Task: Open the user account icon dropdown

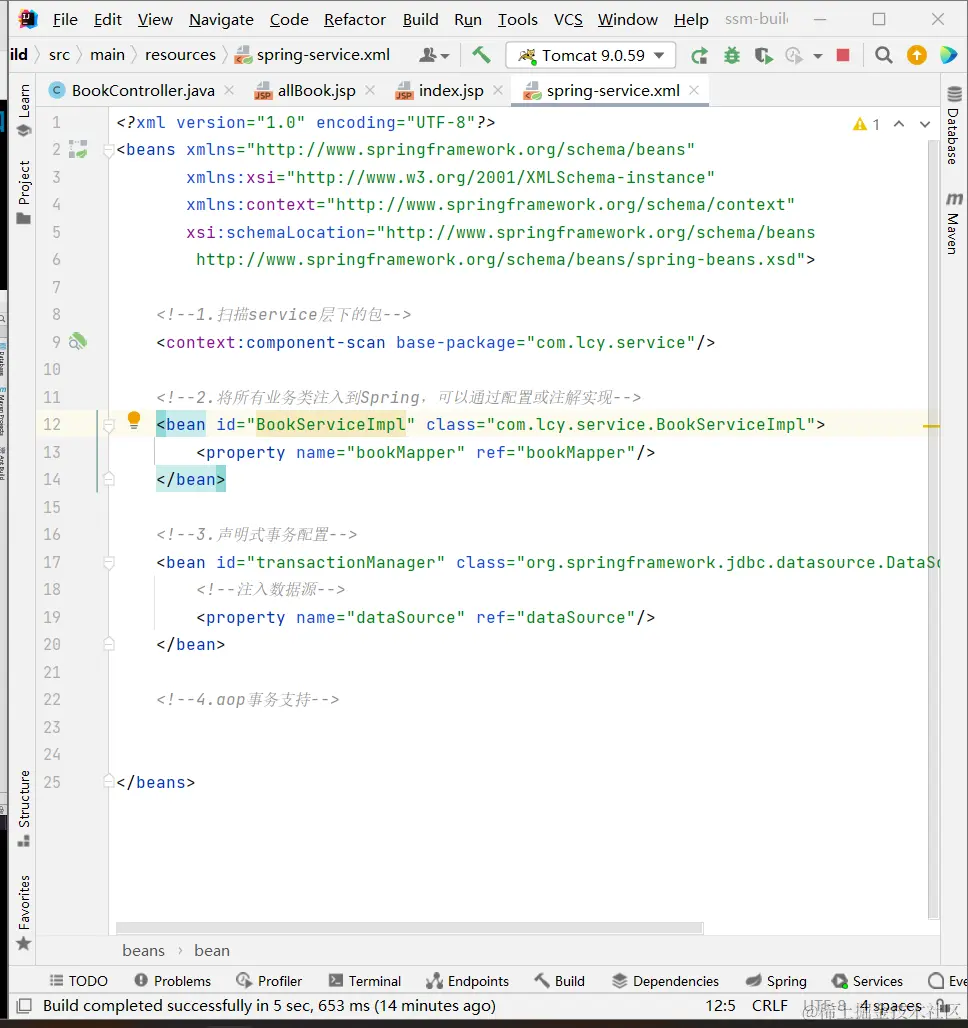Action: 434,56
